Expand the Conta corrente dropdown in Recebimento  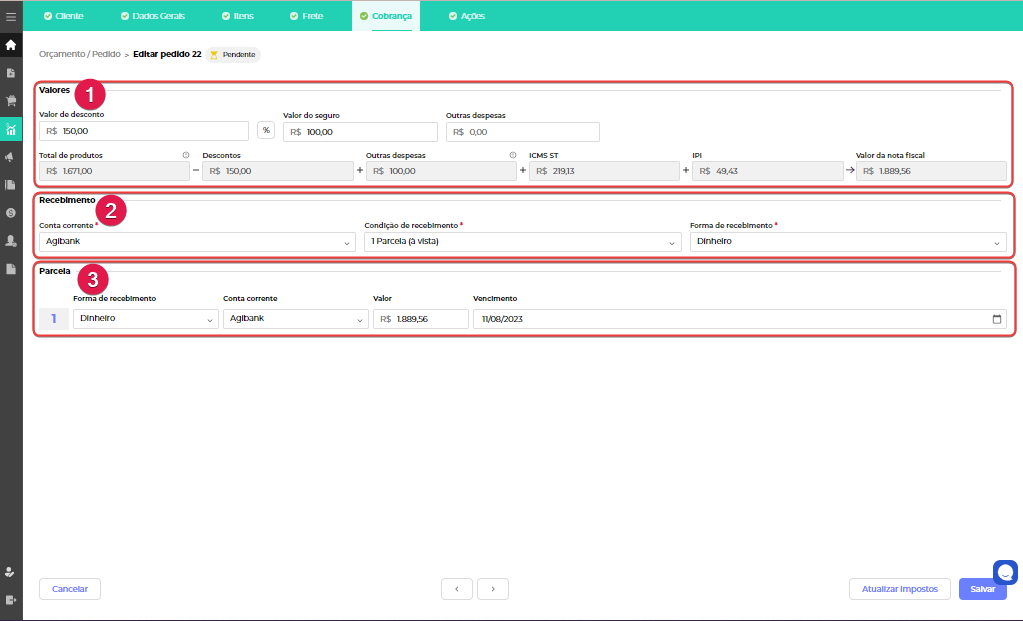(x=197, y=242)
